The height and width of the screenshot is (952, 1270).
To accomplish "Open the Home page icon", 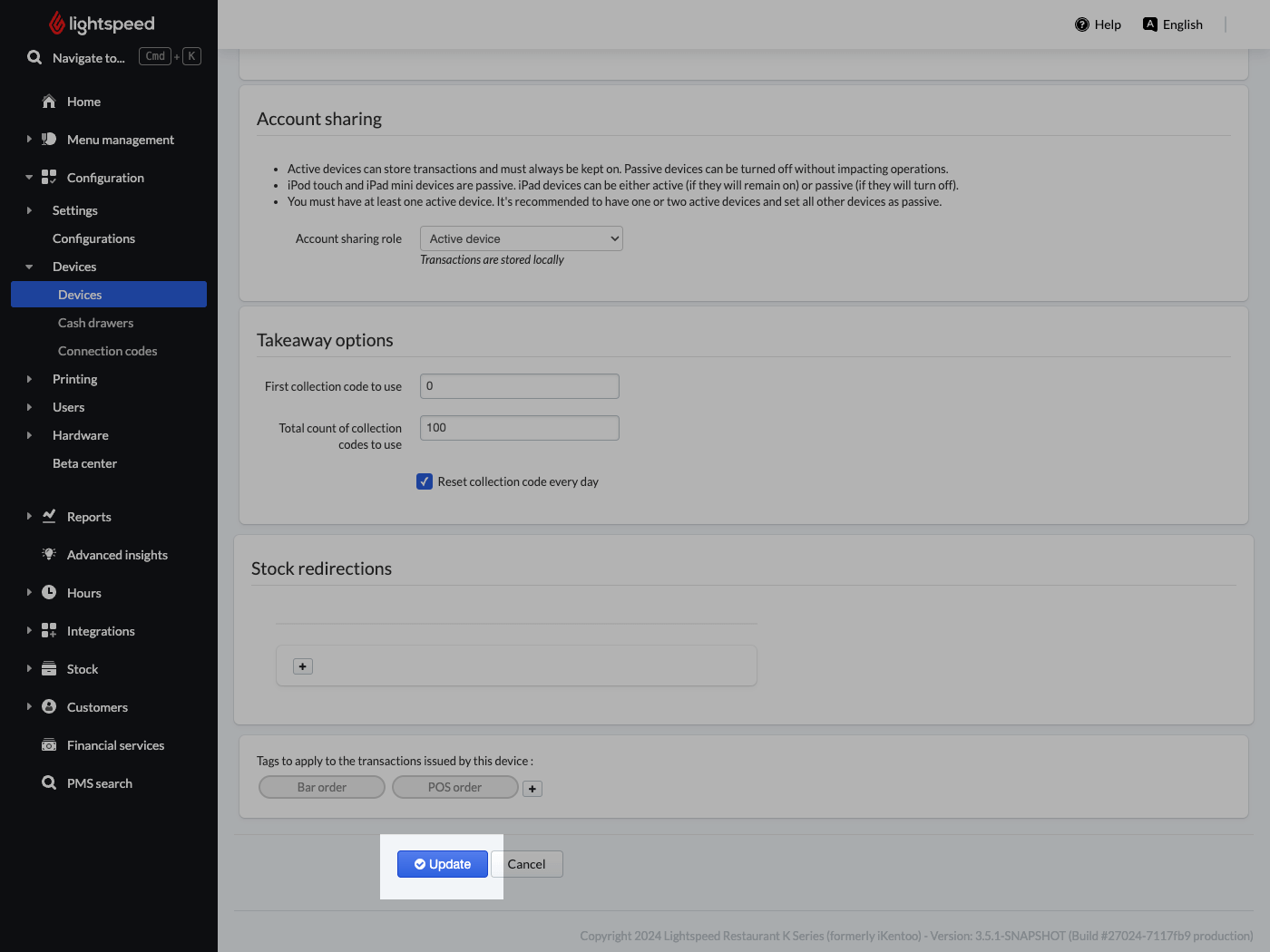I will 50,102.
